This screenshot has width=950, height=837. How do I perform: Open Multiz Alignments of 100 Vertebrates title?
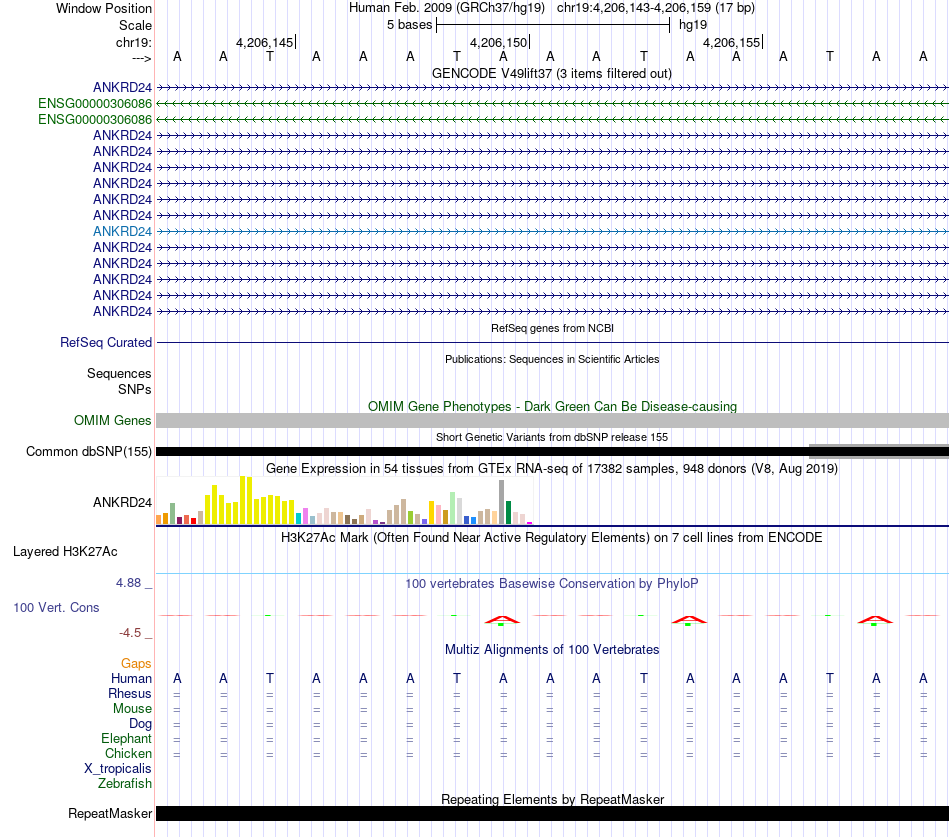tap(552, 650)
